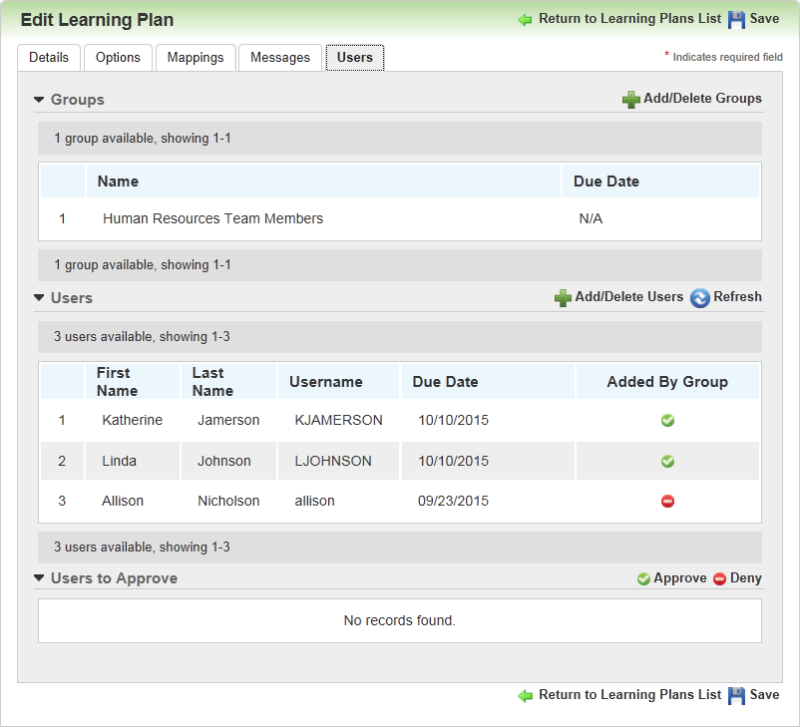Click the Jamerson last name cell
The width and height of the screenshot is (800, 727).
229,420
